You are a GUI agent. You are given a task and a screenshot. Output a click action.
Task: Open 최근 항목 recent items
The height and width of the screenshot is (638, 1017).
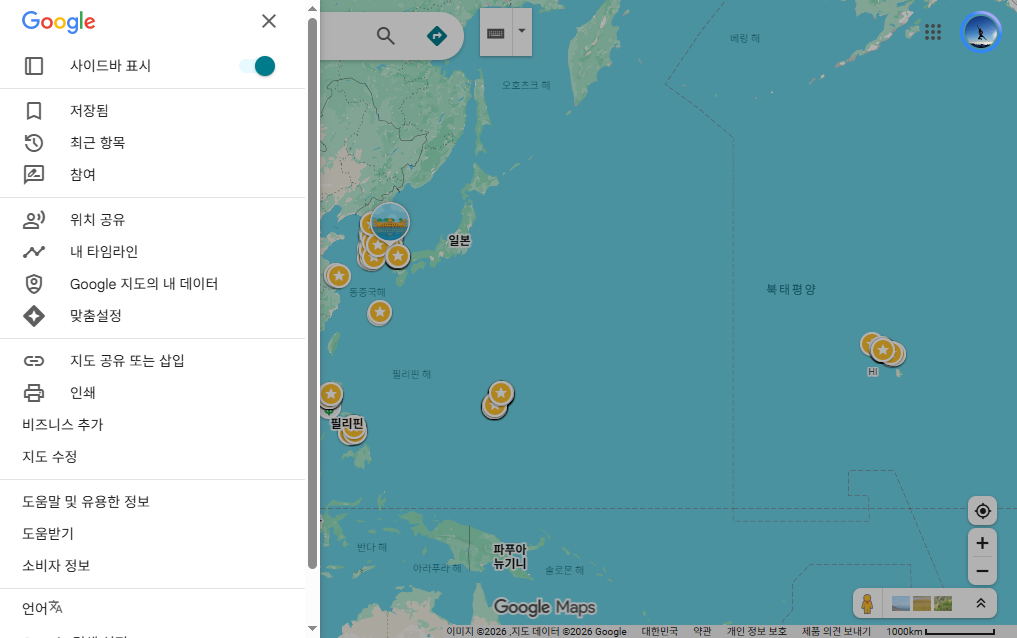pos(152,143)
